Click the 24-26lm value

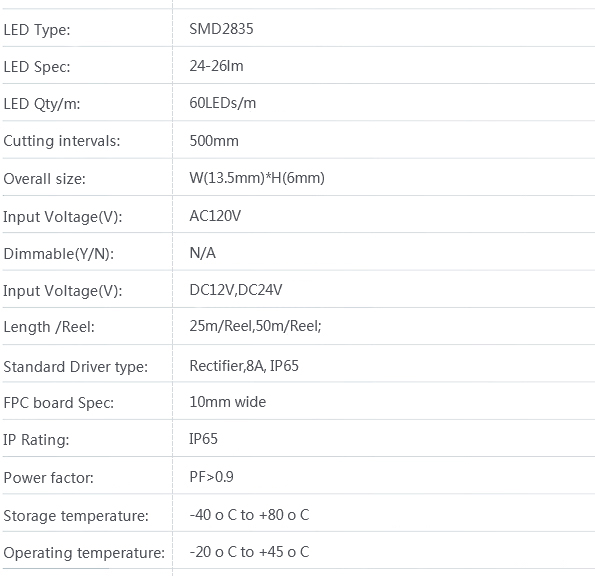pyautogui.click(x=216, y=66)
